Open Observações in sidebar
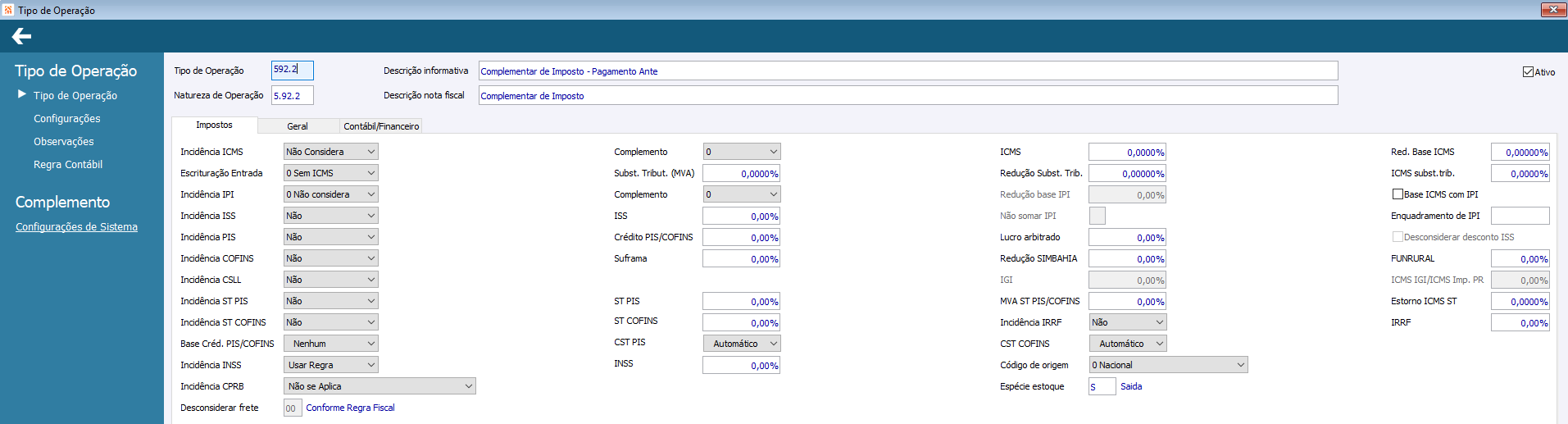 point(64,141)
